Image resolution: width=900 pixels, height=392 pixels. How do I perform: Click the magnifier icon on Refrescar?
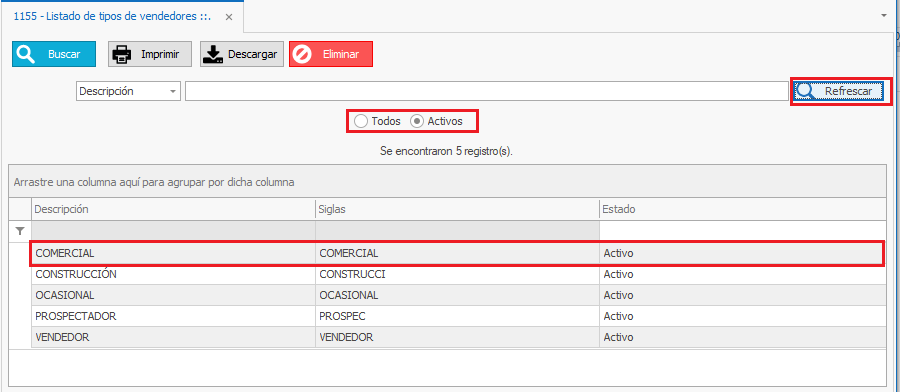(806, 91)
